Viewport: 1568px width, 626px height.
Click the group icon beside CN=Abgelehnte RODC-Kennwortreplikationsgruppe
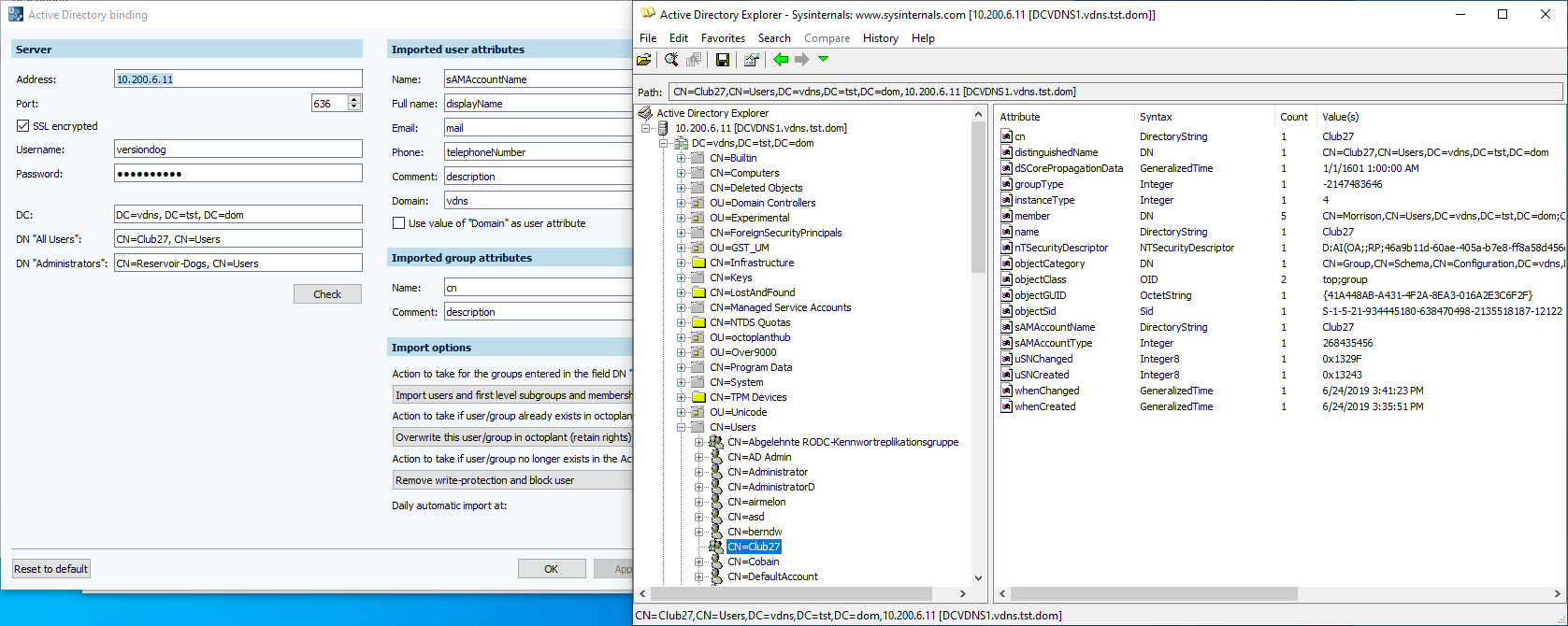click(x=716, y=442)
